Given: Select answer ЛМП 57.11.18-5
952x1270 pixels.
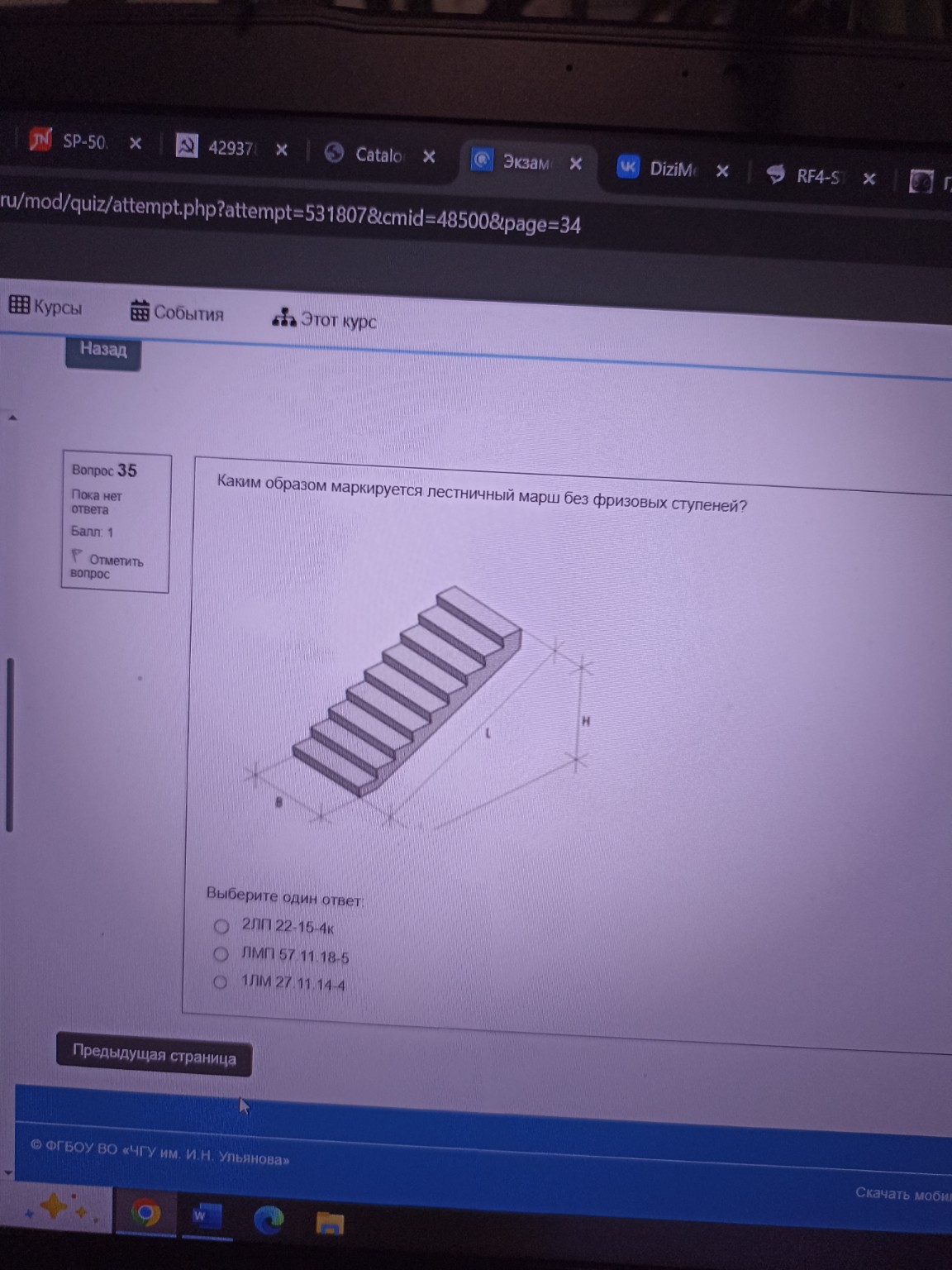Looking at the screenshot, I should coord(221,954).
